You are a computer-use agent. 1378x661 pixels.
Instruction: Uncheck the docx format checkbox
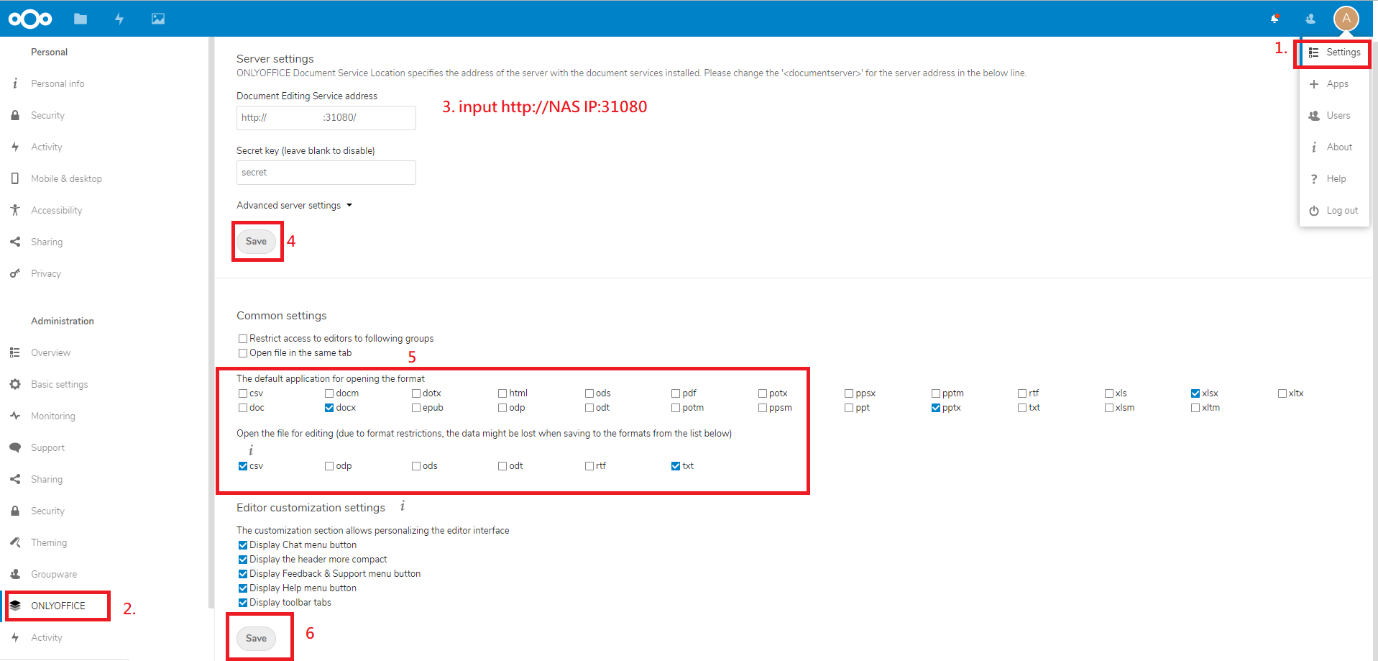[330, 408]
